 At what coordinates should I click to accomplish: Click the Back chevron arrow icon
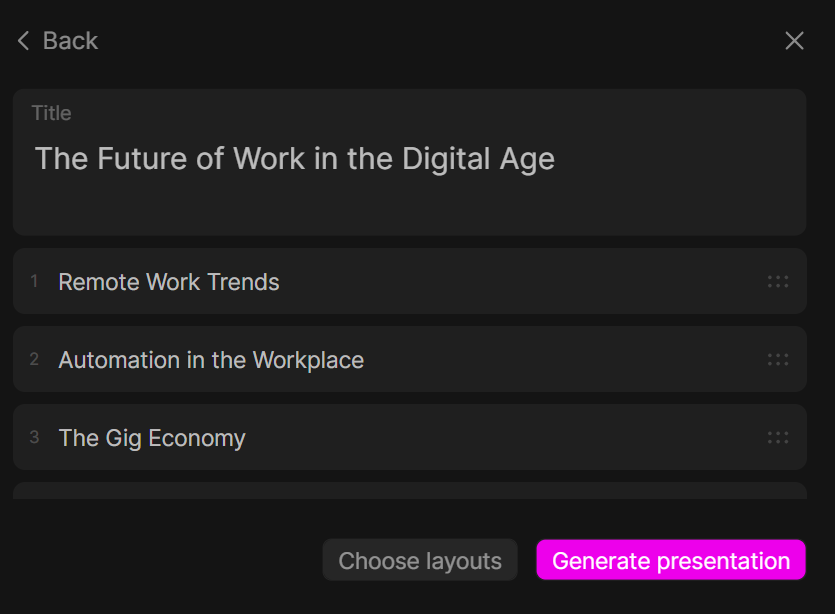pos(24,41)
